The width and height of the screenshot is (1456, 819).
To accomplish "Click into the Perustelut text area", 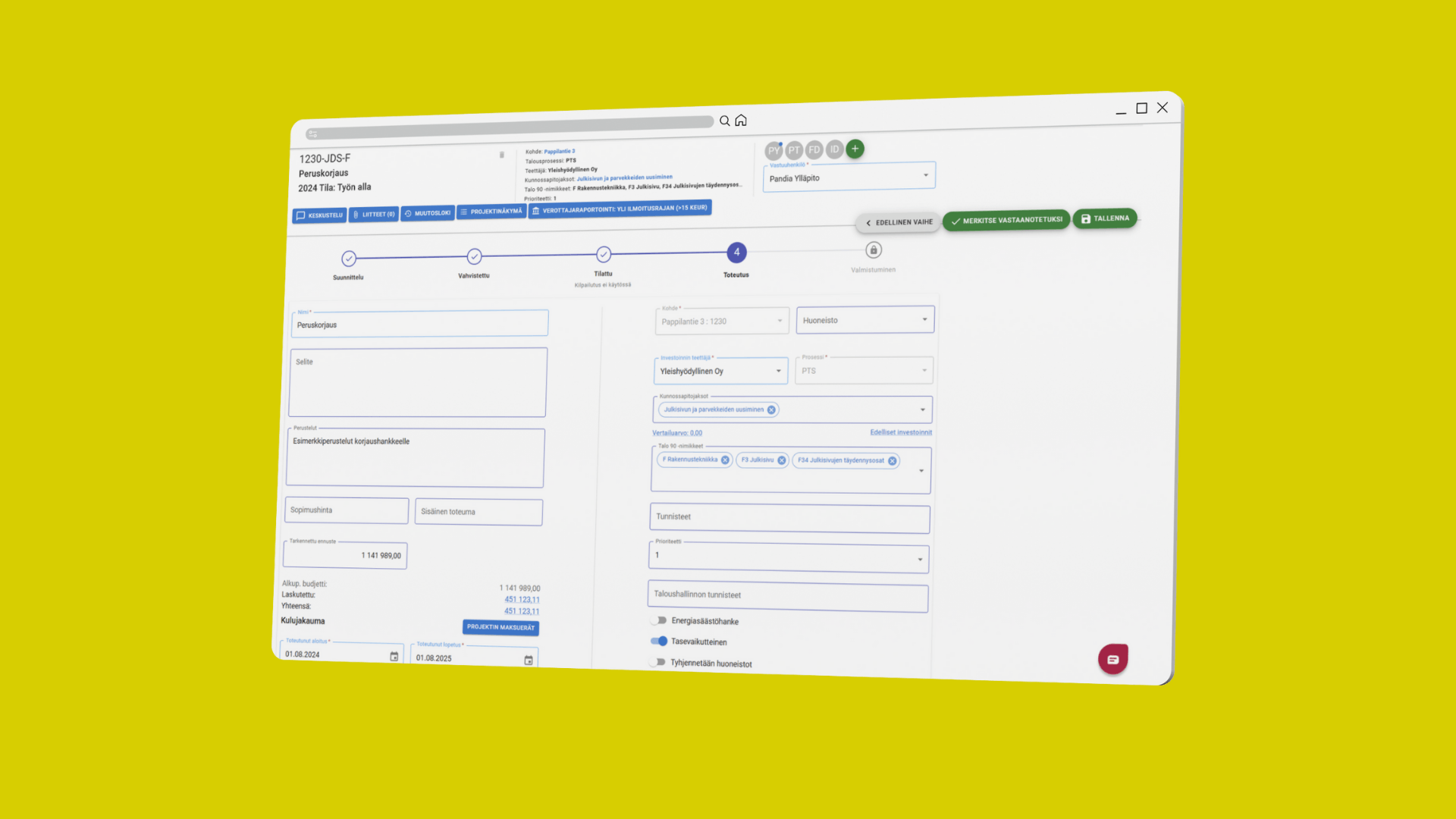I will pos(416,458).
